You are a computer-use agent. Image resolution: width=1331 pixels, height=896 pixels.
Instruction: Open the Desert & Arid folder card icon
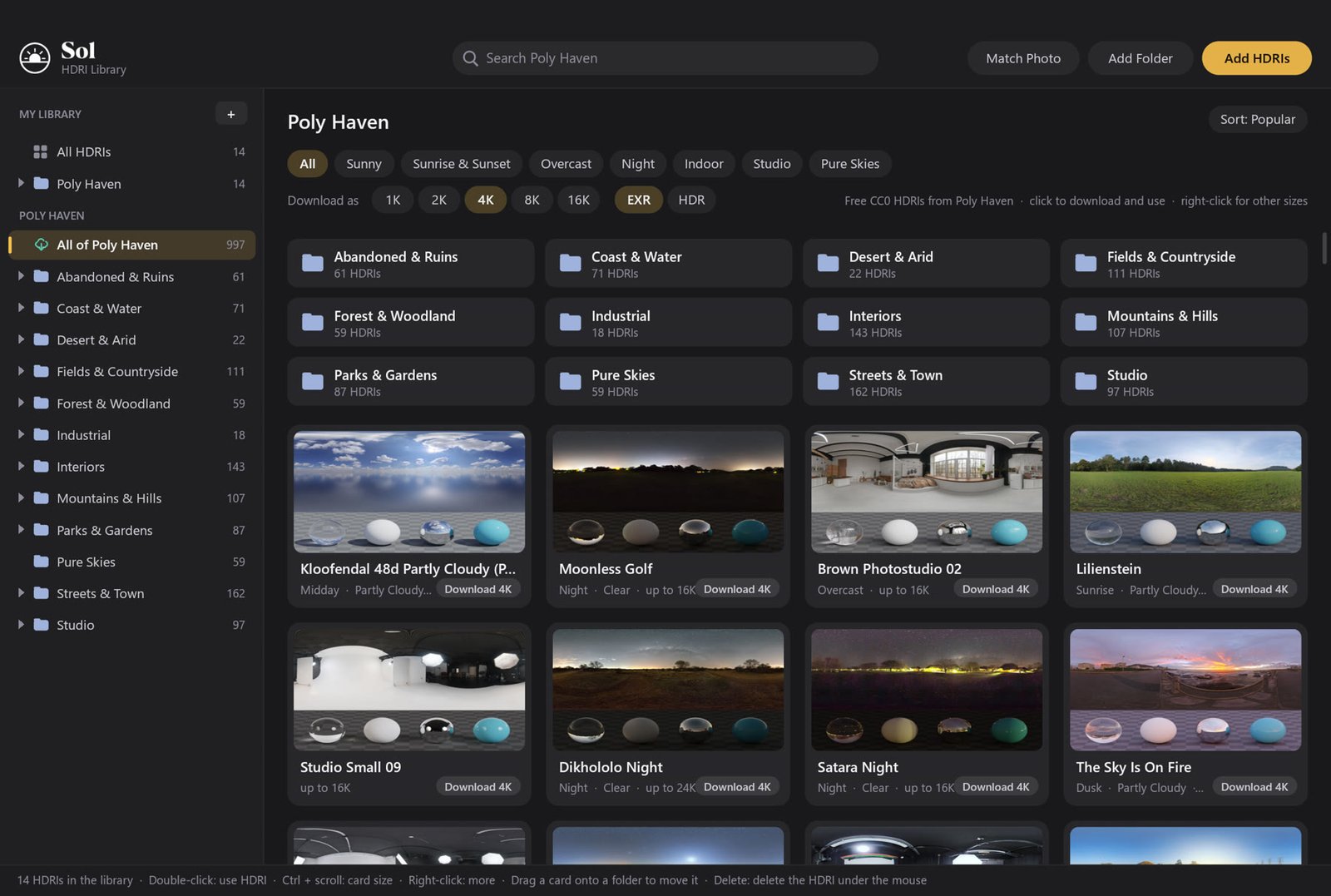pyautogui.click(x=829, y=263)
